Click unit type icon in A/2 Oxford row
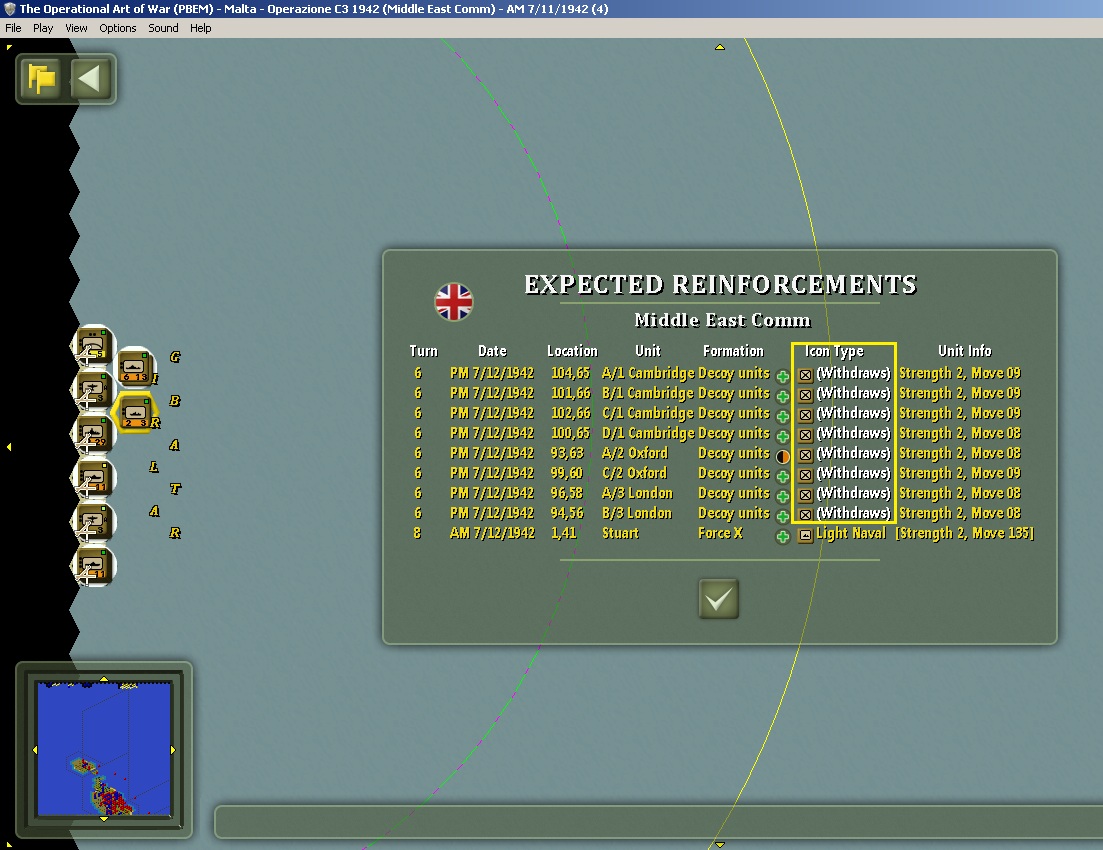This screenshot has width=1103, height=850. [x=805, y=455]
